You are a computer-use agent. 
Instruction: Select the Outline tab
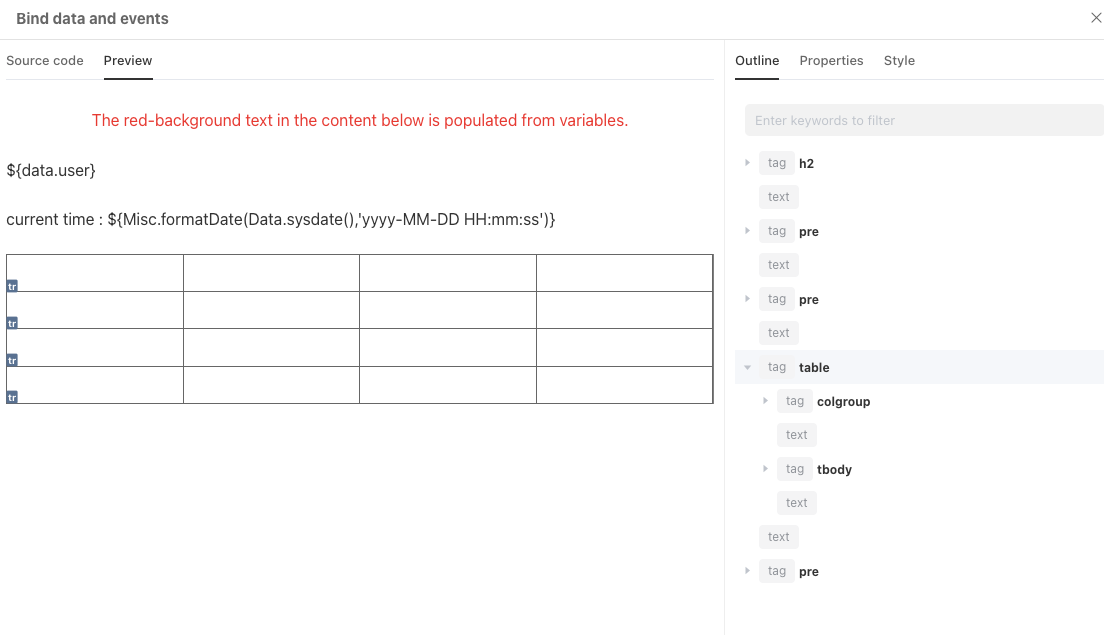coord(757,61)
